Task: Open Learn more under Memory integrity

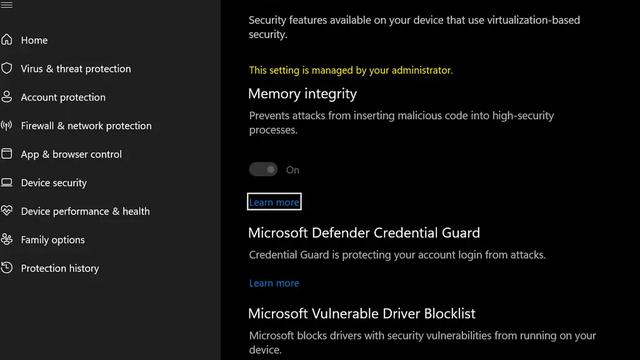Action: (274, 202)
